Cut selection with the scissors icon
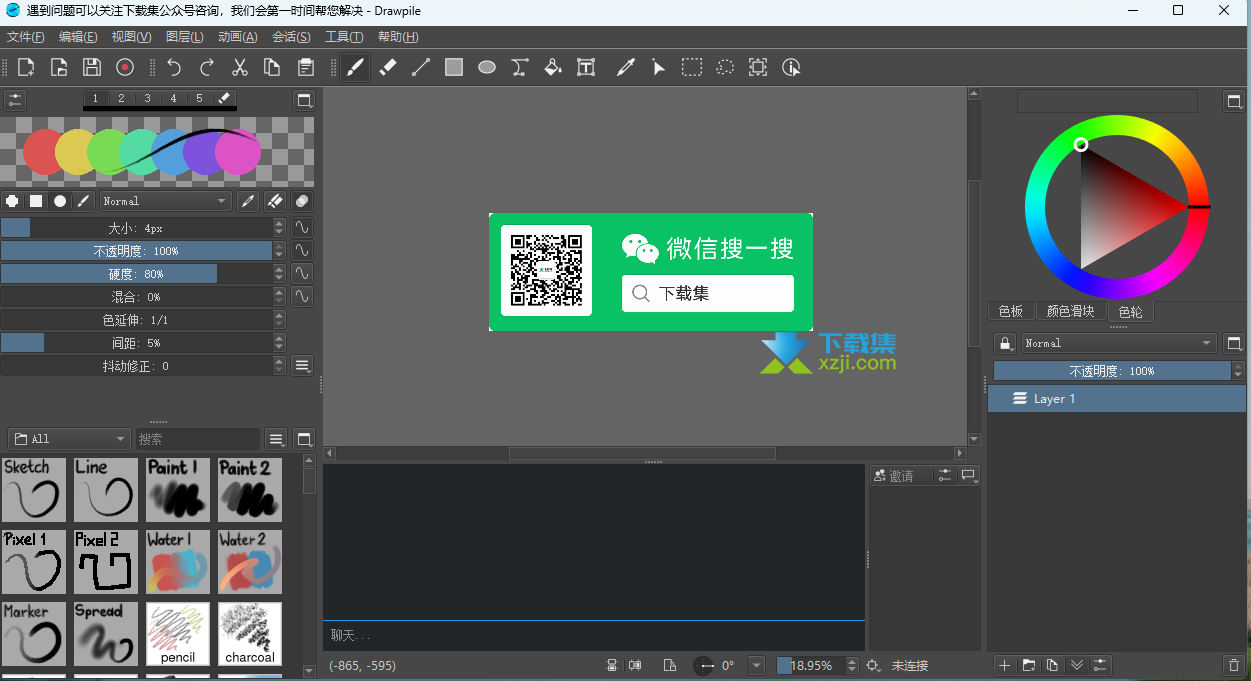This screenshot has height=681, width=1251. tap(240, 67)
